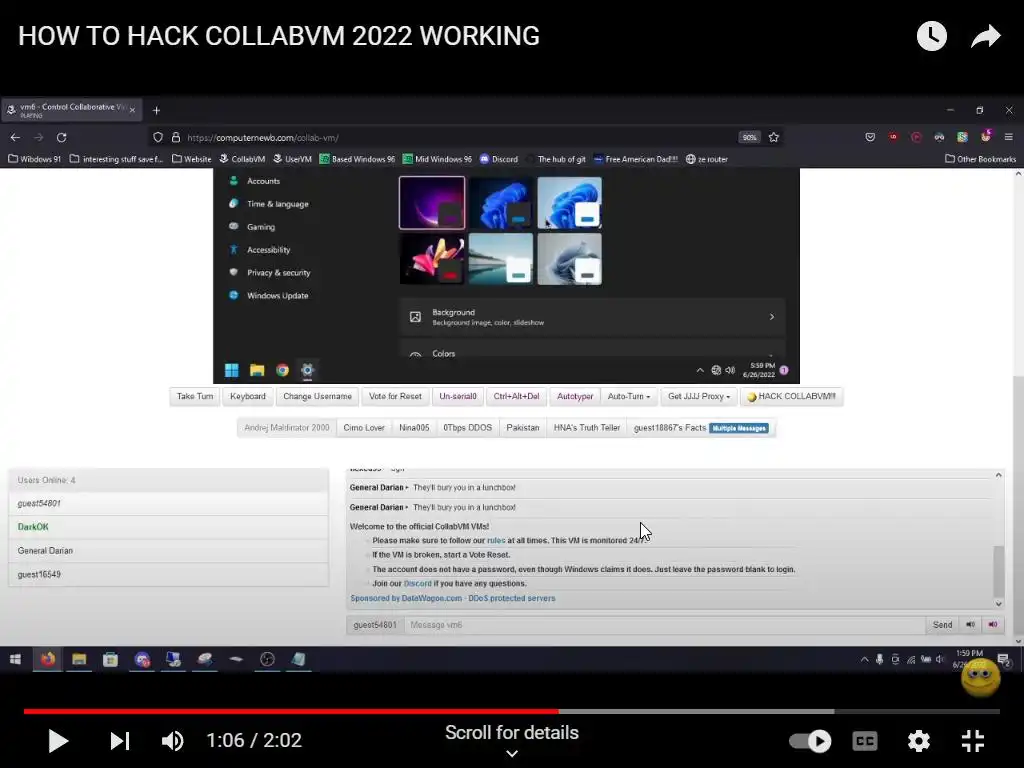Expand Scroll for details chevron

point(512,754)
